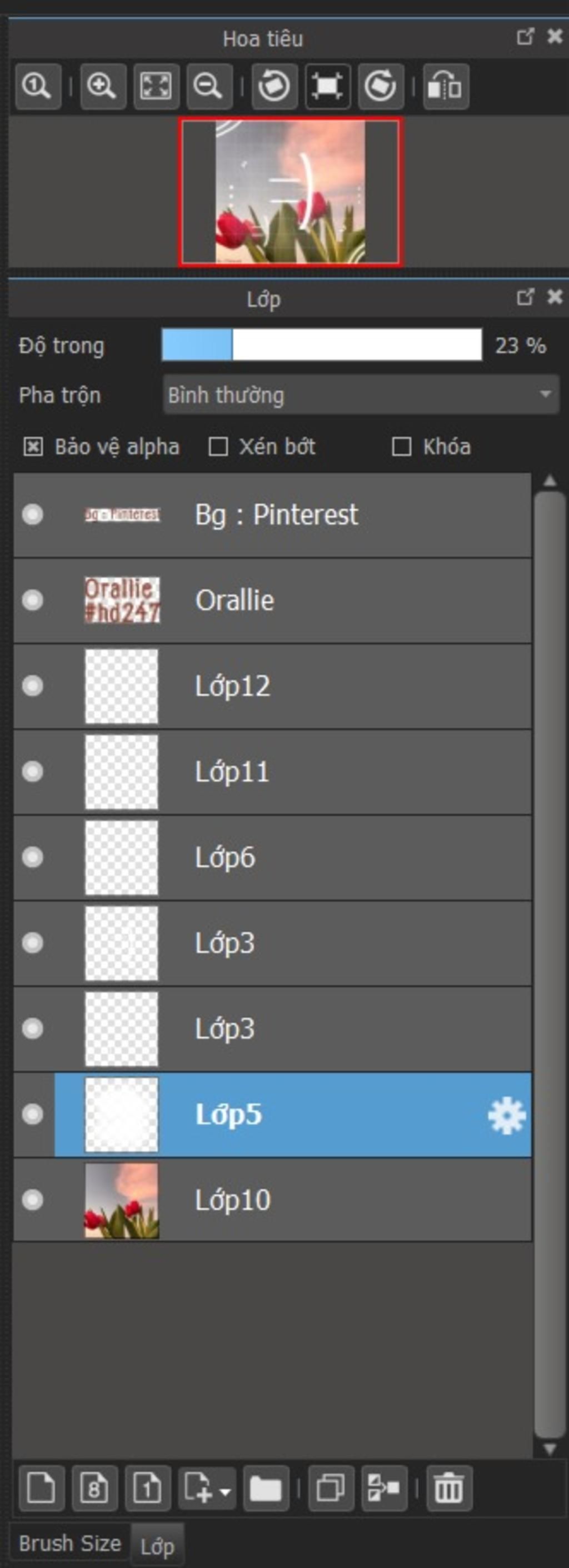Flip the canvas view horizontally

(x=446, y=86)
